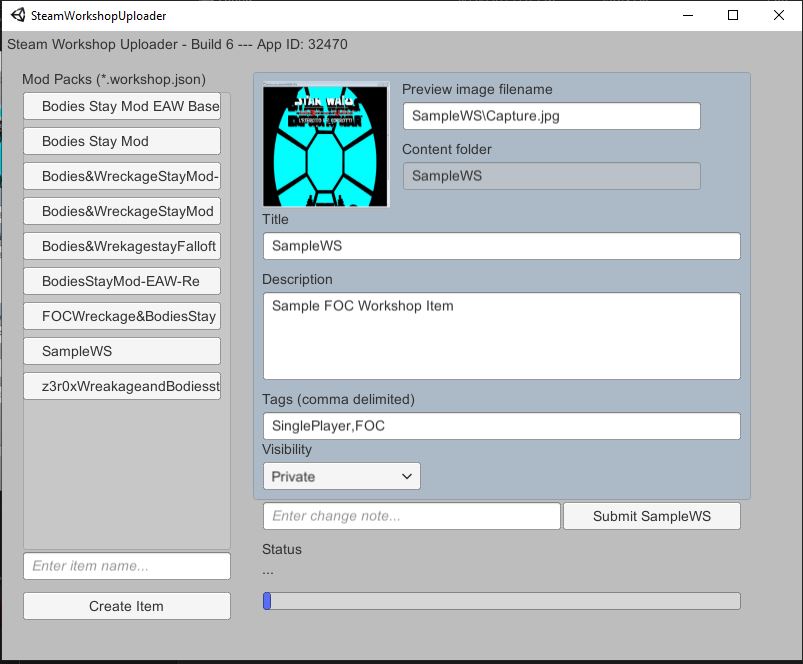Viewport: 803px width, 664px height.
Task: Click the Star Wars preview thumbnail
Action: tap(326, 145)
